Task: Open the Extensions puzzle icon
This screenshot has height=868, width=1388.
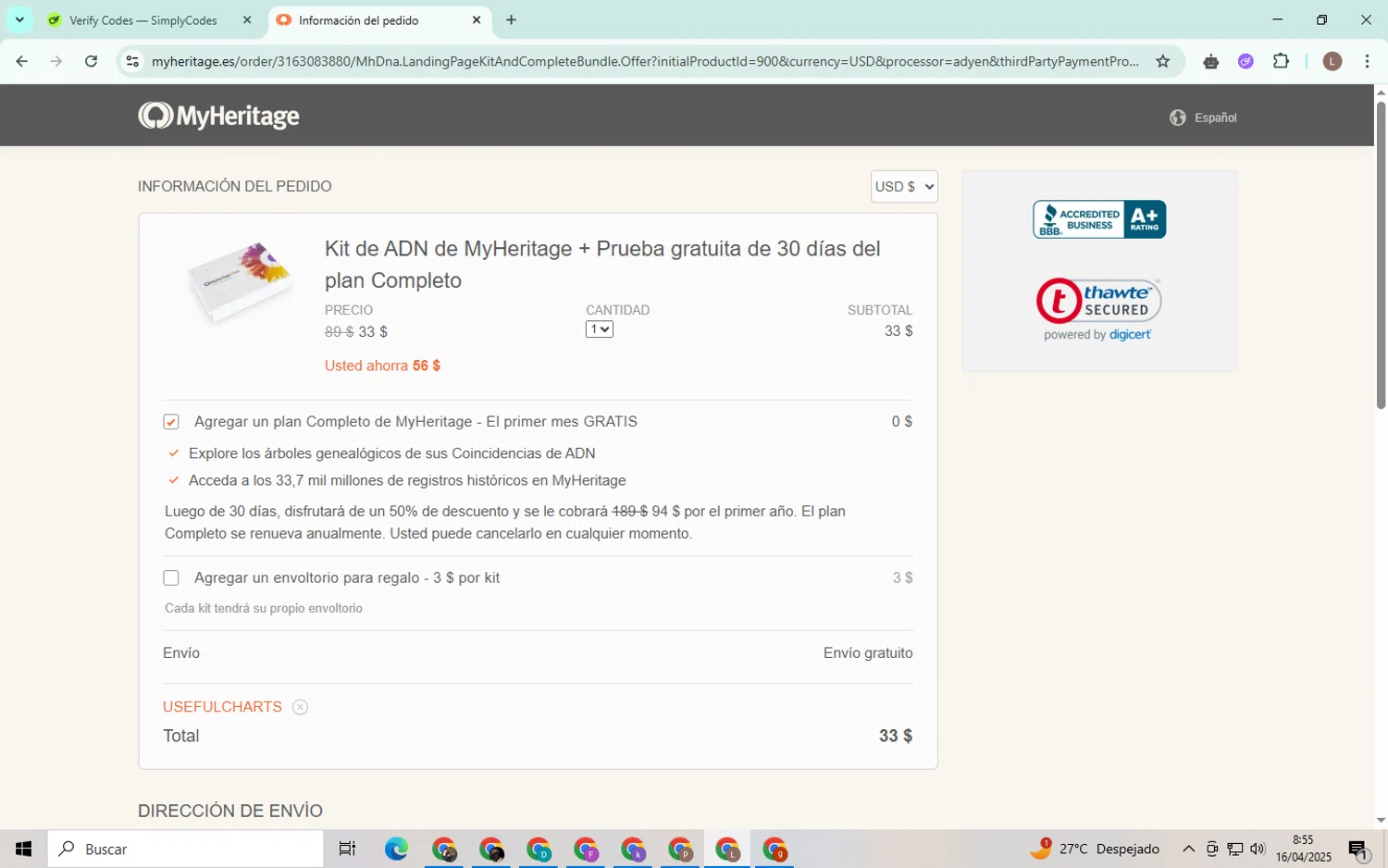Action: click(x=1281, y=61)
